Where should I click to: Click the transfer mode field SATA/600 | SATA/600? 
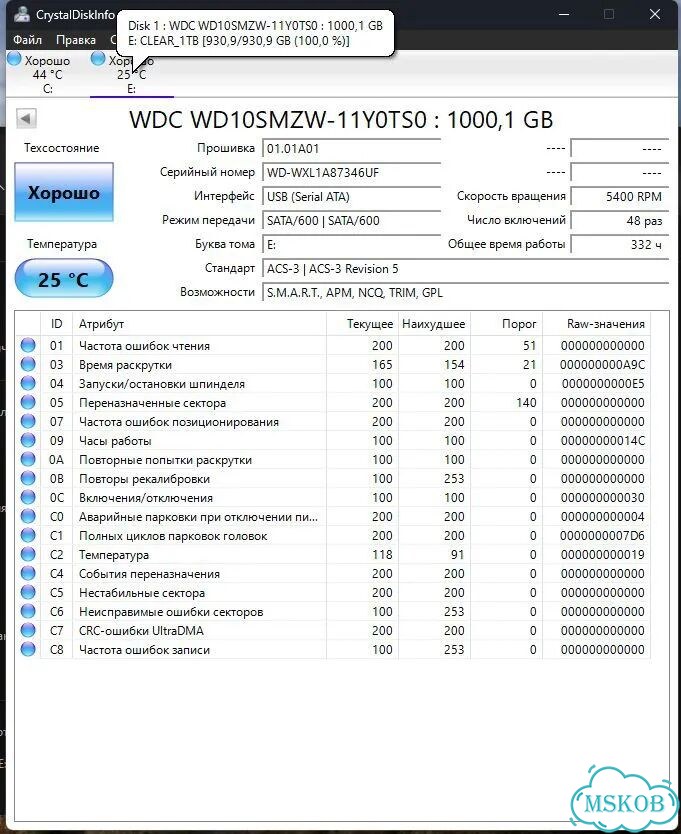(351, 220)
